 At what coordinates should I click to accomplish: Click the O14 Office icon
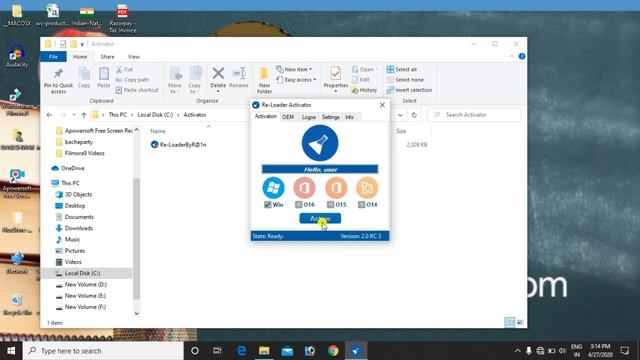click(367, 188)
